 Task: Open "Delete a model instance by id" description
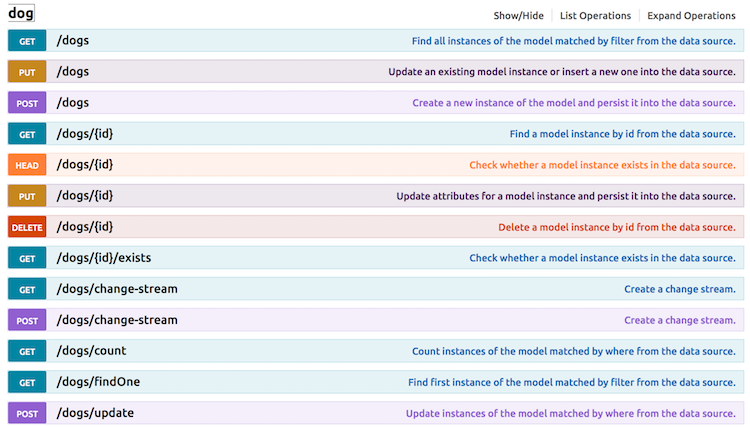[x=617, y=227]
